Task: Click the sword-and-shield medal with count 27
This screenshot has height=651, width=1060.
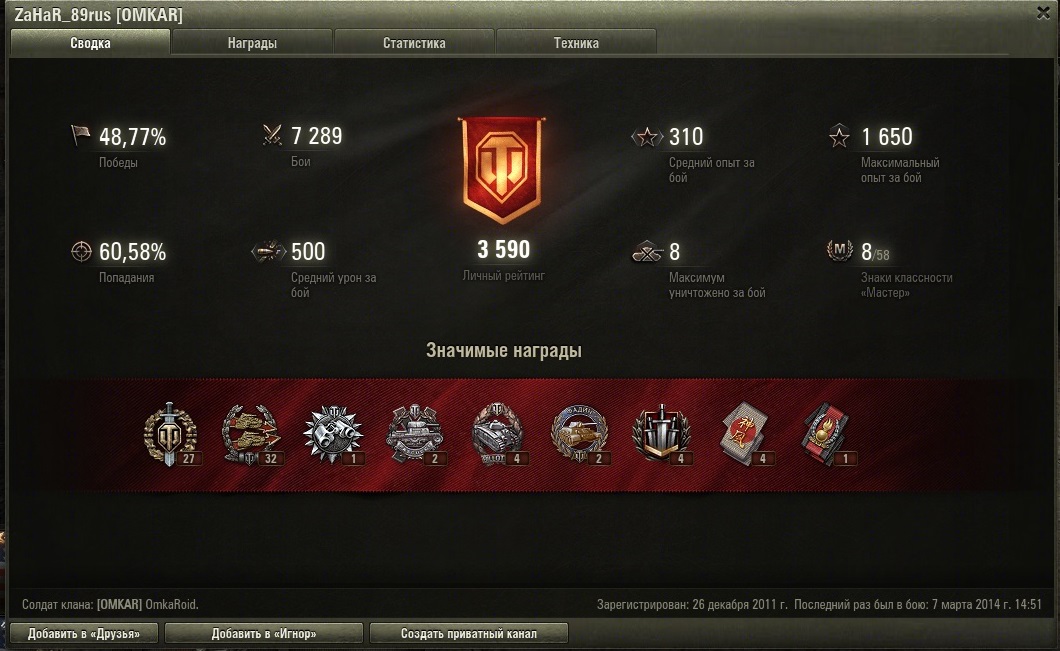Action: click(170, 433)
